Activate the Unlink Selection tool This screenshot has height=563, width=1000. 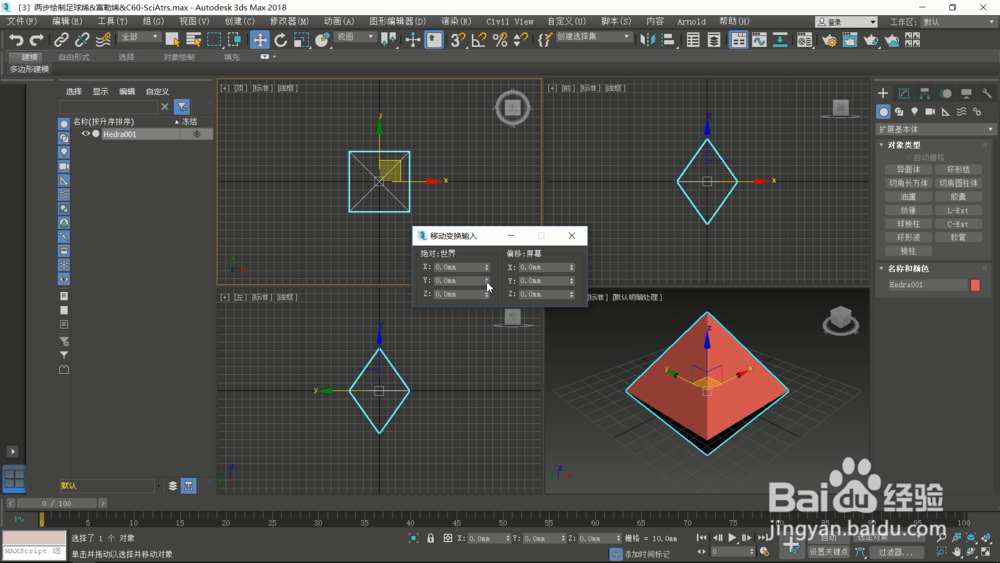[x=82, y=40]
